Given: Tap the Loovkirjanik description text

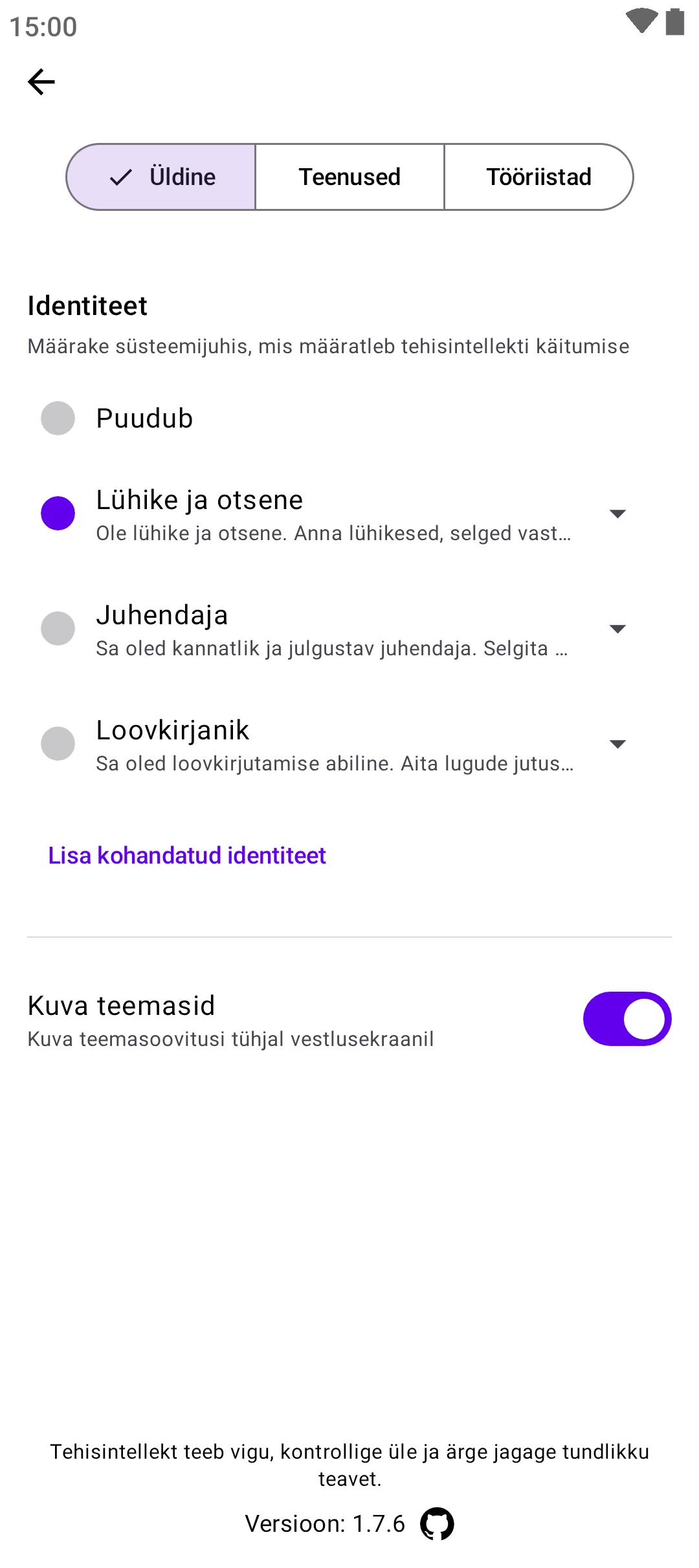Looking at the screenshot, I should click(x=335, y=764).
